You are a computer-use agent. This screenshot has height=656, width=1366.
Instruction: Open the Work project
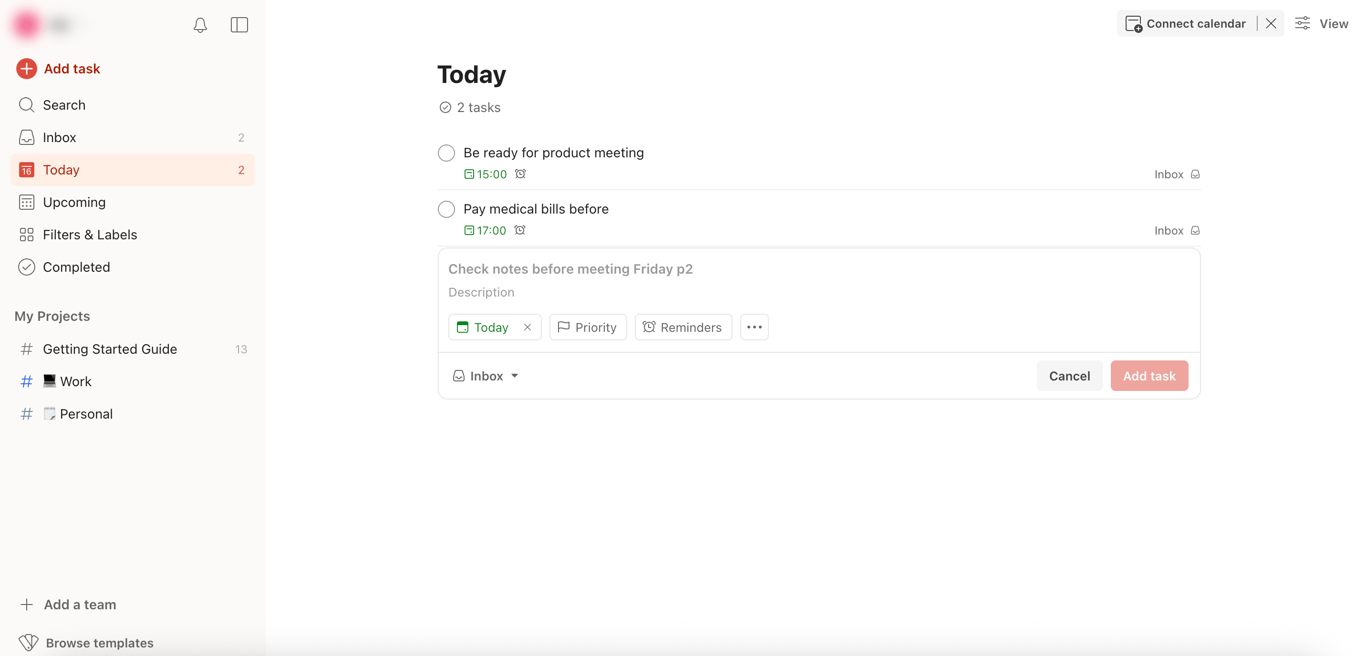coord(75,381)
